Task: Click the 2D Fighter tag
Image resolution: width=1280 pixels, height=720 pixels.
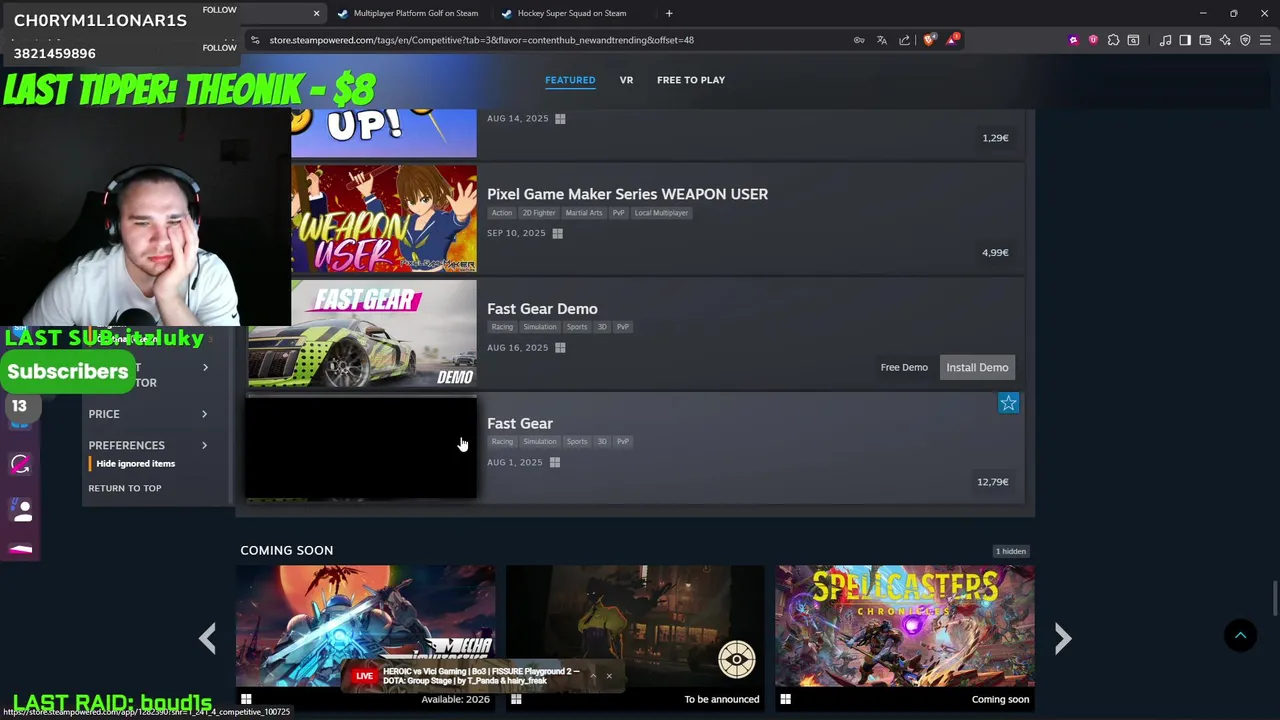Action: pyautogui.click(x=539, y=213)
